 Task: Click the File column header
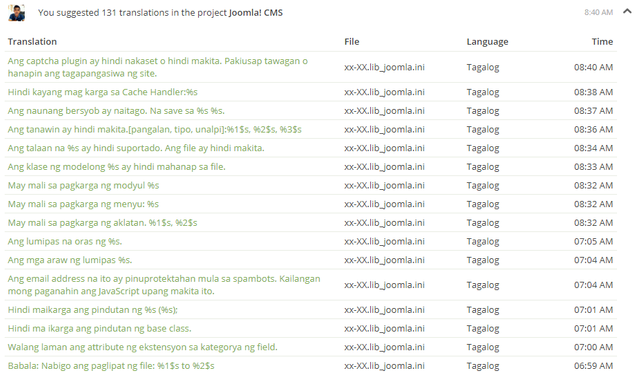[351, 42]
